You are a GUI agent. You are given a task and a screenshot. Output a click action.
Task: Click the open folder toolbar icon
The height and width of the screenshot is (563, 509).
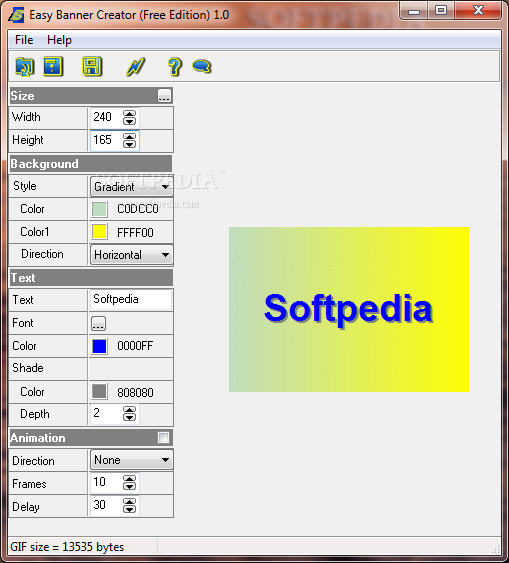[24, 67]
